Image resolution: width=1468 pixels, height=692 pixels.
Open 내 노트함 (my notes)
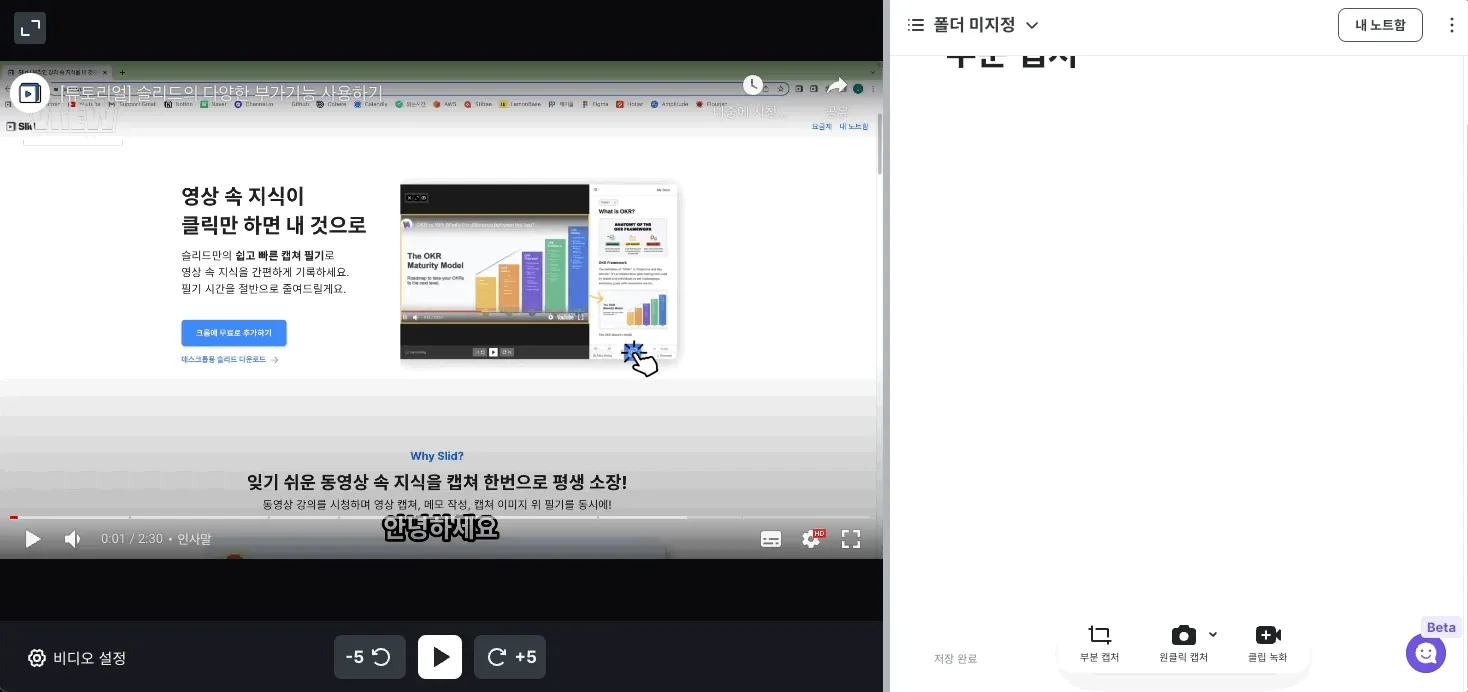coord(1380,25)
